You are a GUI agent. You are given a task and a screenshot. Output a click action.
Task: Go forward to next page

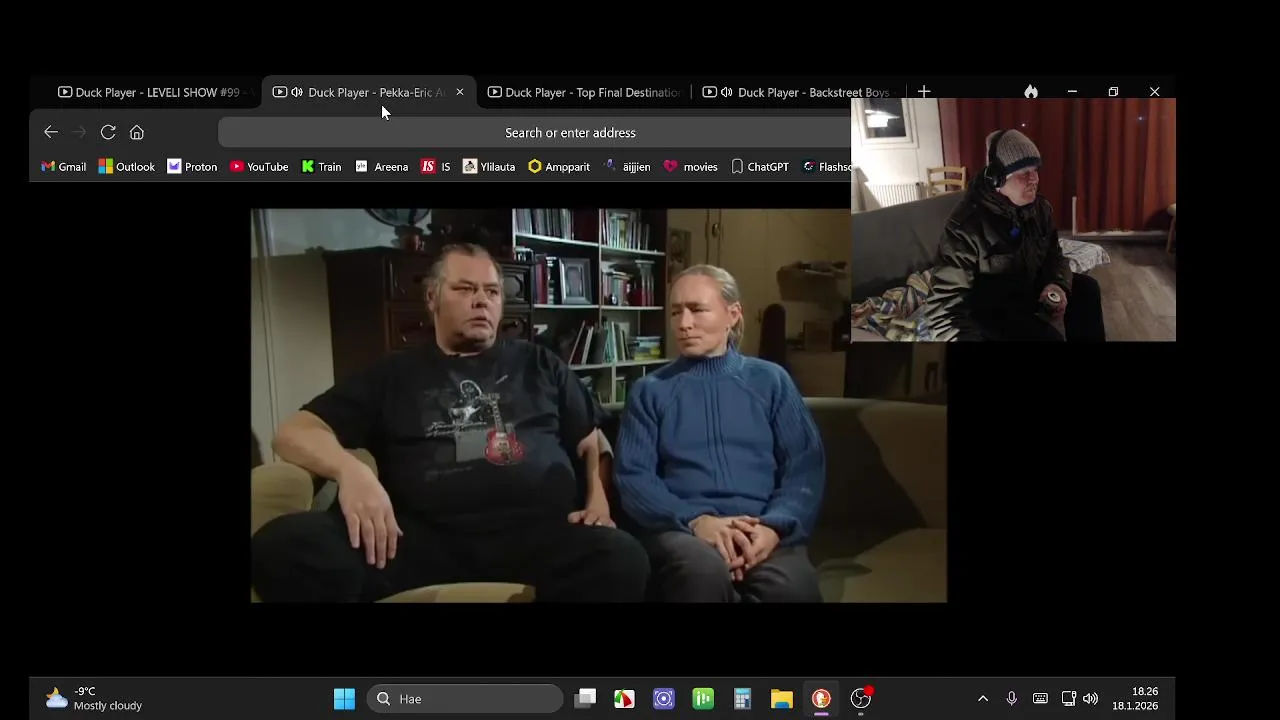click(79, 132)
